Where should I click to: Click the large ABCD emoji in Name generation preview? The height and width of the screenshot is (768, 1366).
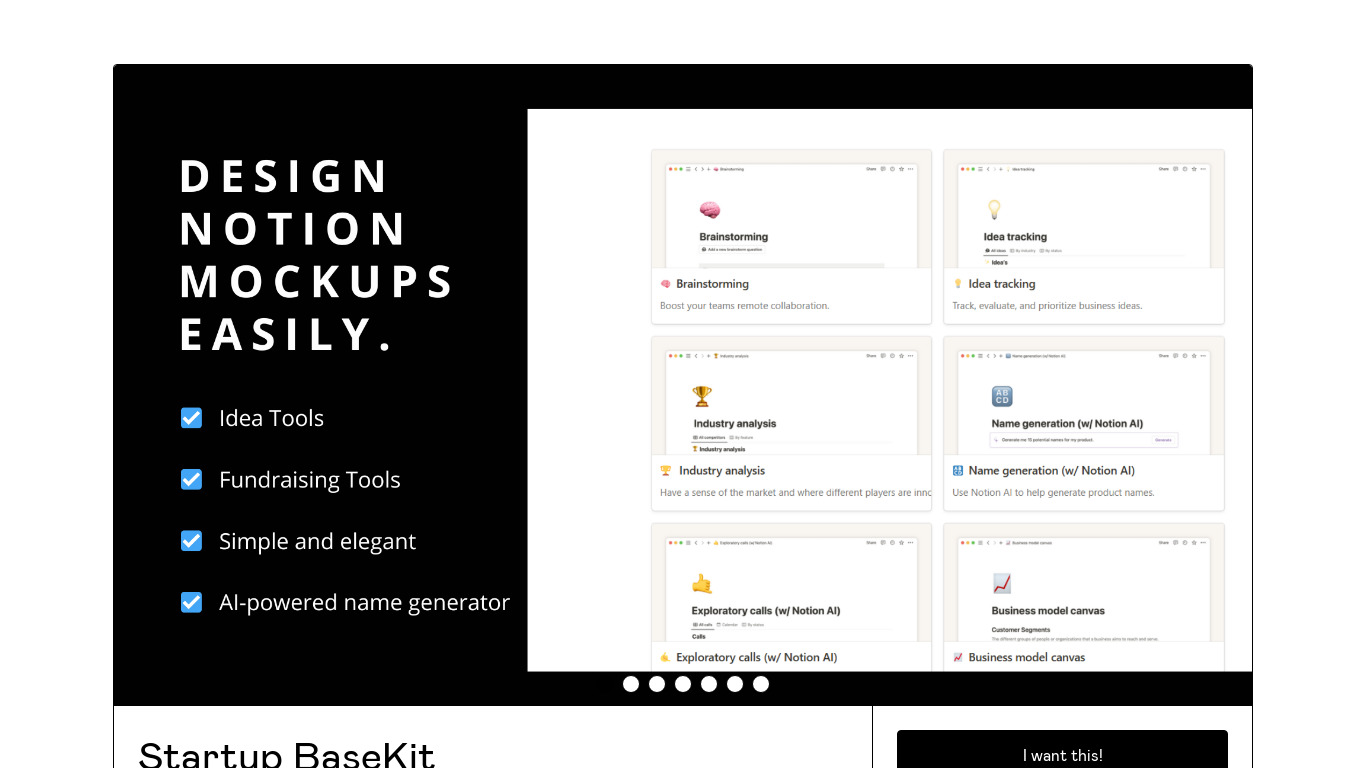pos(1001,396)
